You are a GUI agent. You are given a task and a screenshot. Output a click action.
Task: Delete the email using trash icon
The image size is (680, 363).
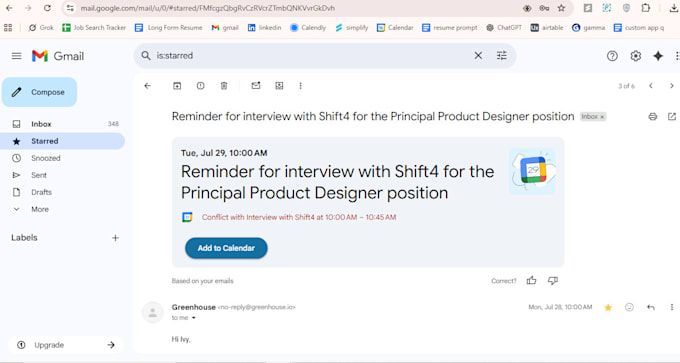point(224,86)
